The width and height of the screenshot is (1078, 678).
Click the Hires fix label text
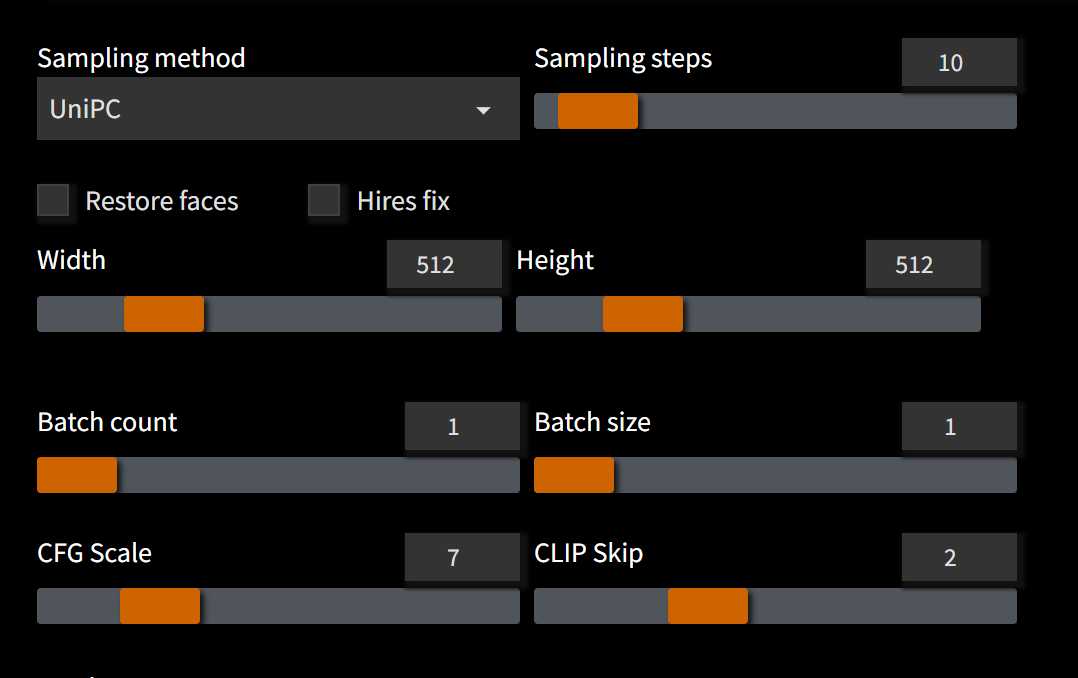coord(403,201)
